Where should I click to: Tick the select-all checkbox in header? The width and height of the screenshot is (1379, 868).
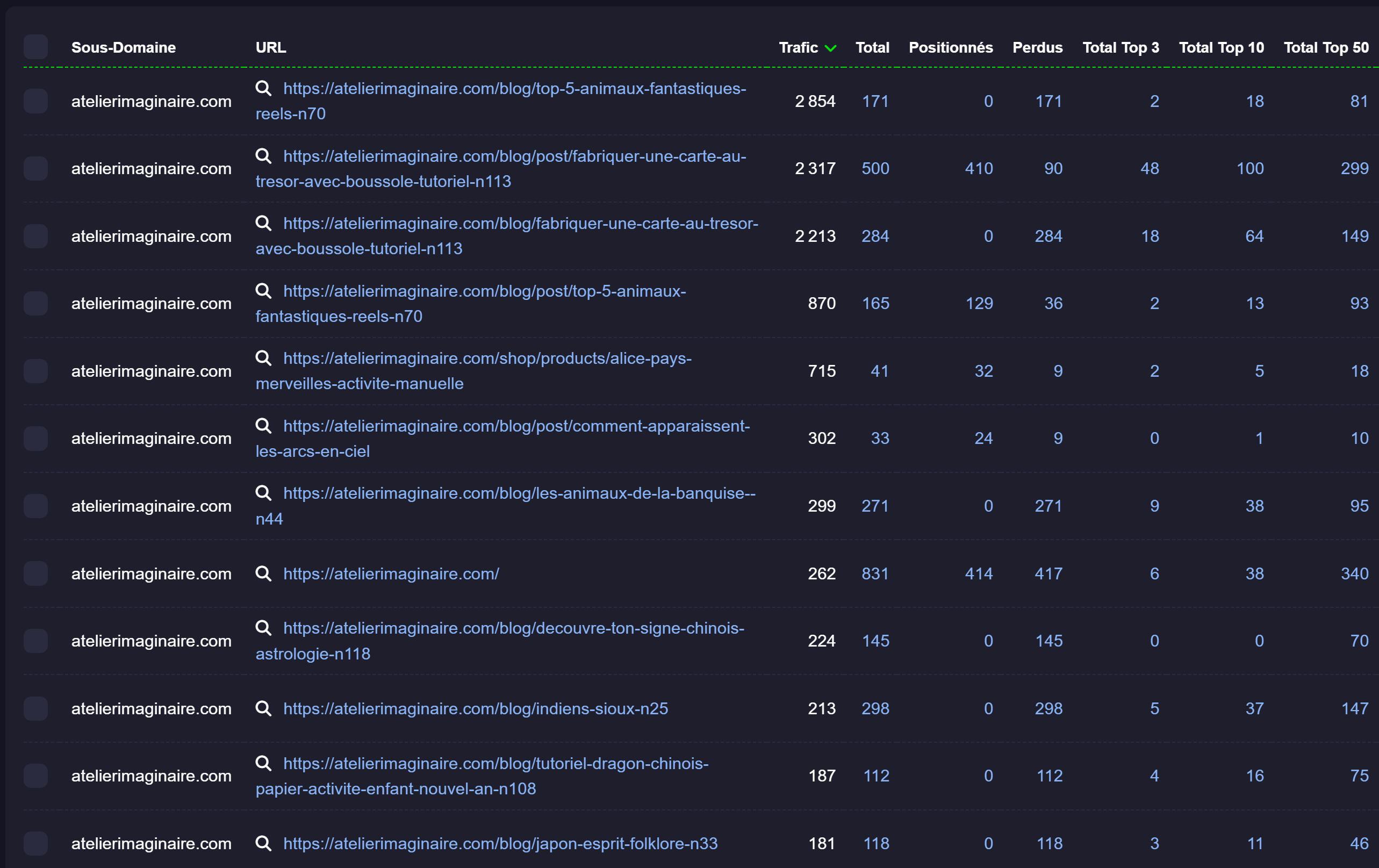tap(35, 47)
